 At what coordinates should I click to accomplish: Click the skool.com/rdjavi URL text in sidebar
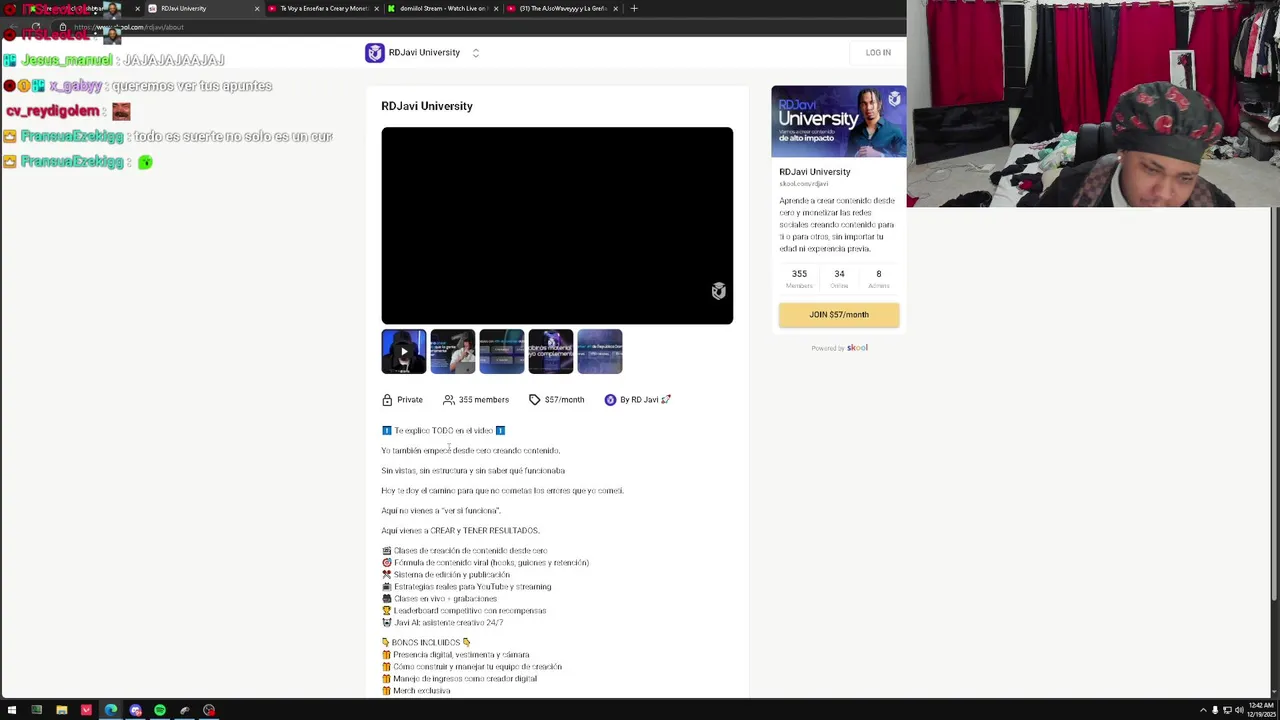[x=804, y=184]
